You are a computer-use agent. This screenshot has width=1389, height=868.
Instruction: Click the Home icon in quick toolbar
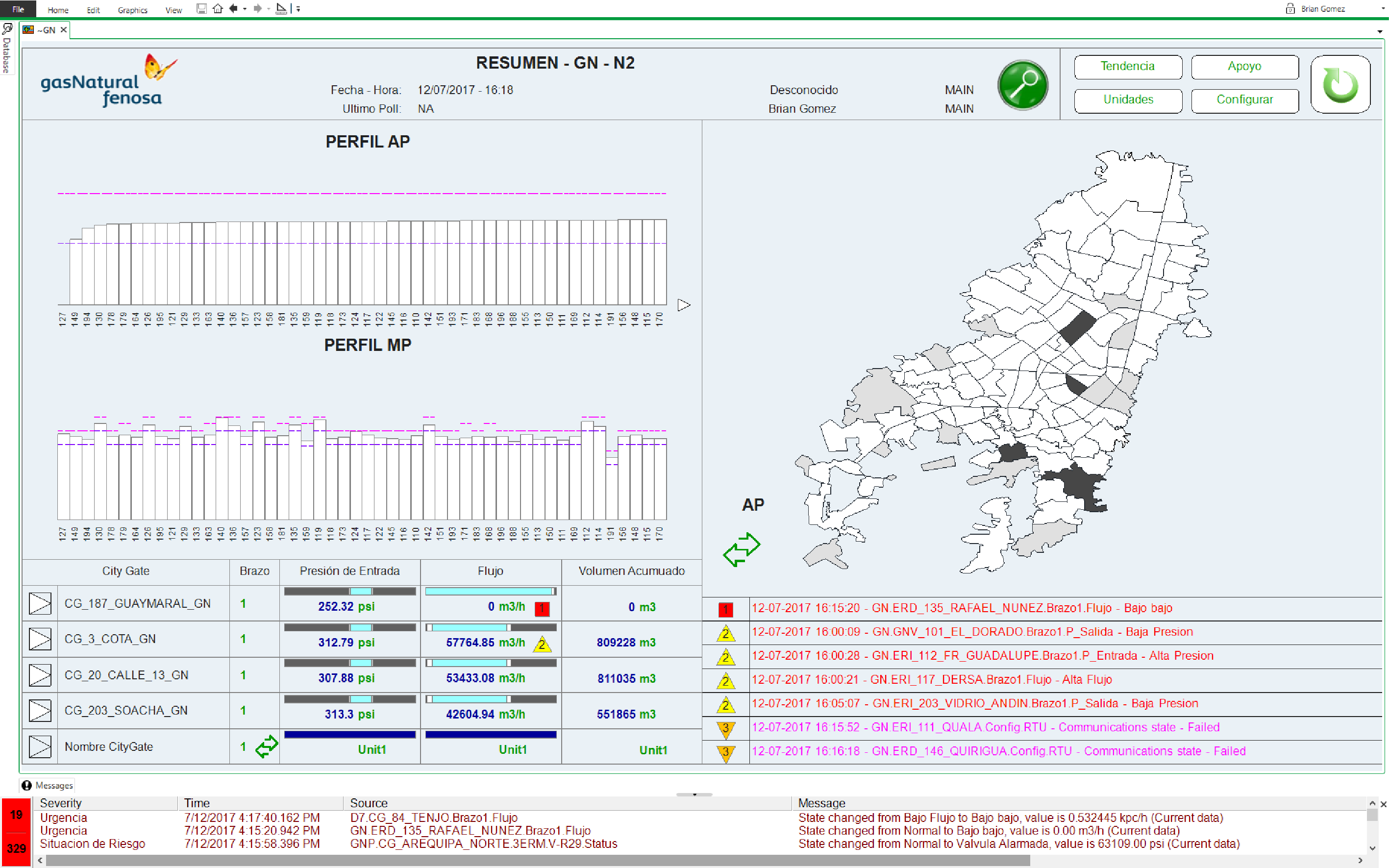218,9
